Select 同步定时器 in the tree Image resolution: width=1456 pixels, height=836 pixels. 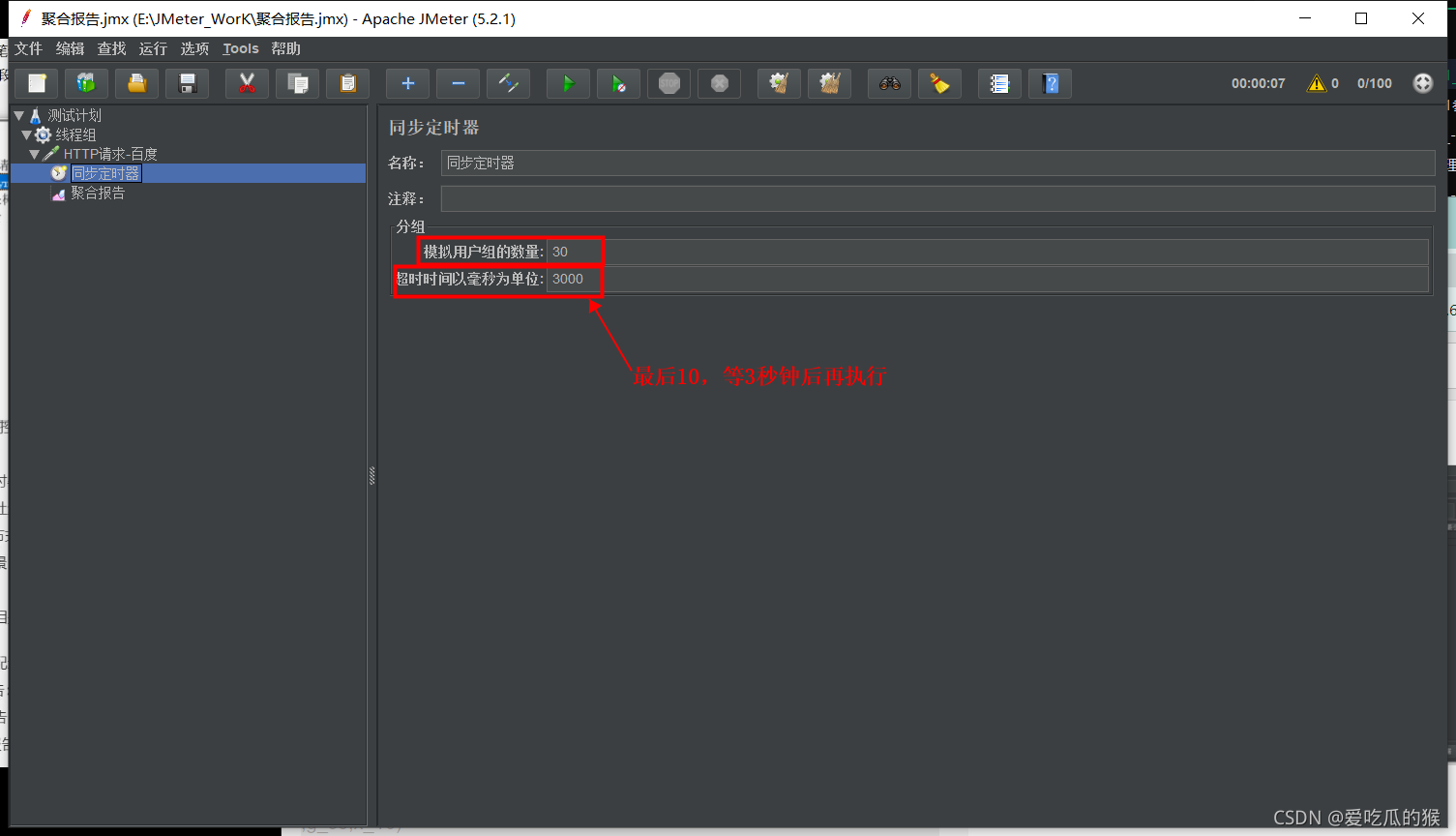(106, 173)
